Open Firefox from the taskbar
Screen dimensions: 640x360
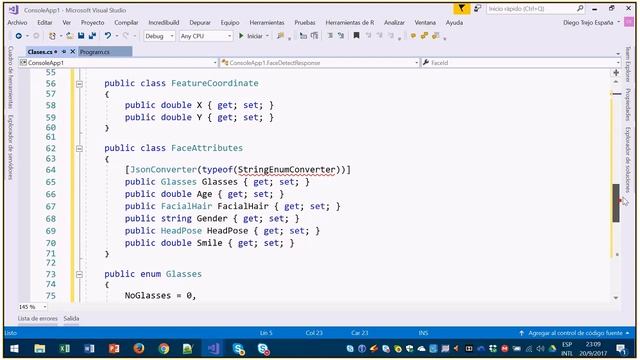139,349
